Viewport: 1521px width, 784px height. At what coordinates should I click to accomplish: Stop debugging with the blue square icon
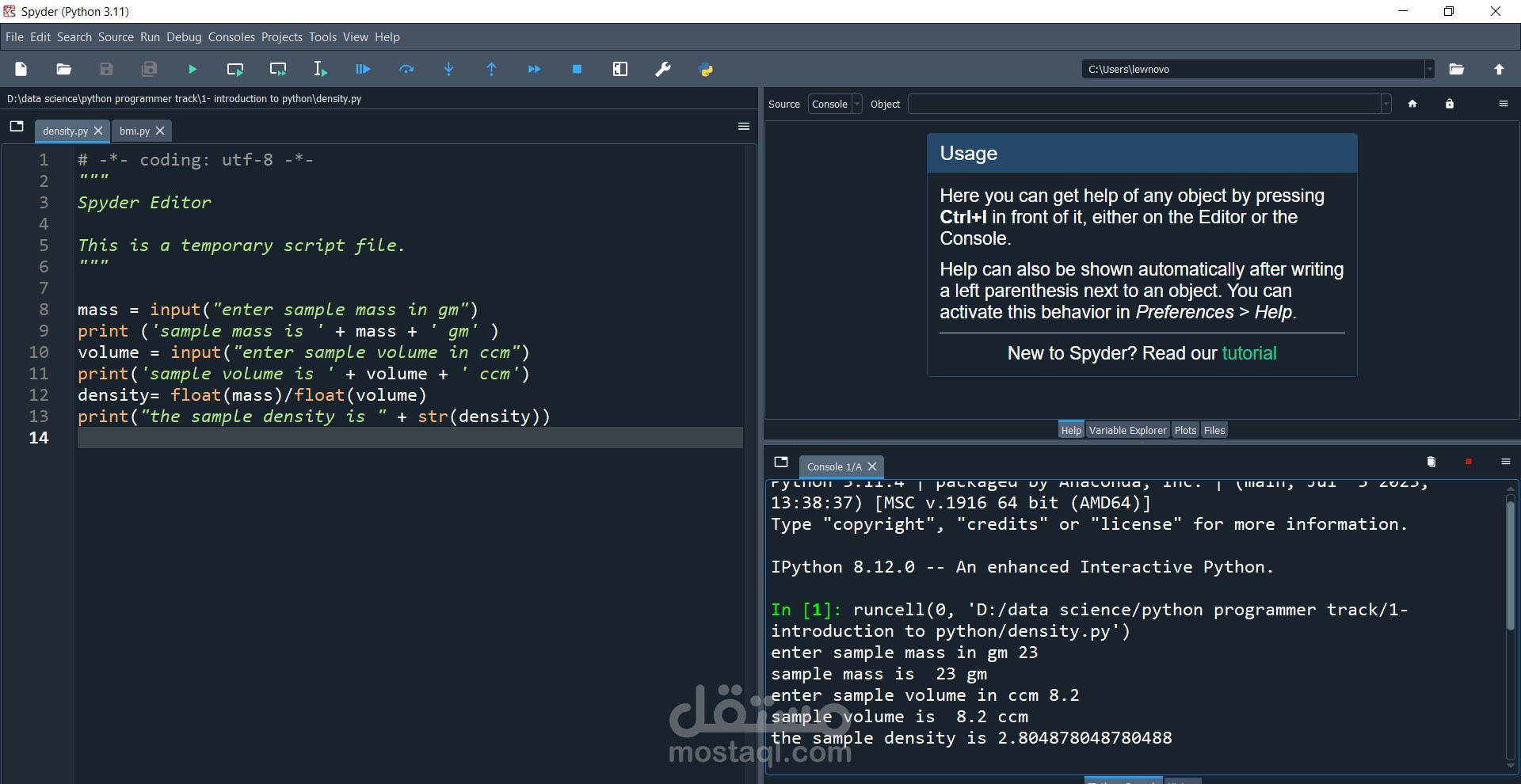point(578,70)
